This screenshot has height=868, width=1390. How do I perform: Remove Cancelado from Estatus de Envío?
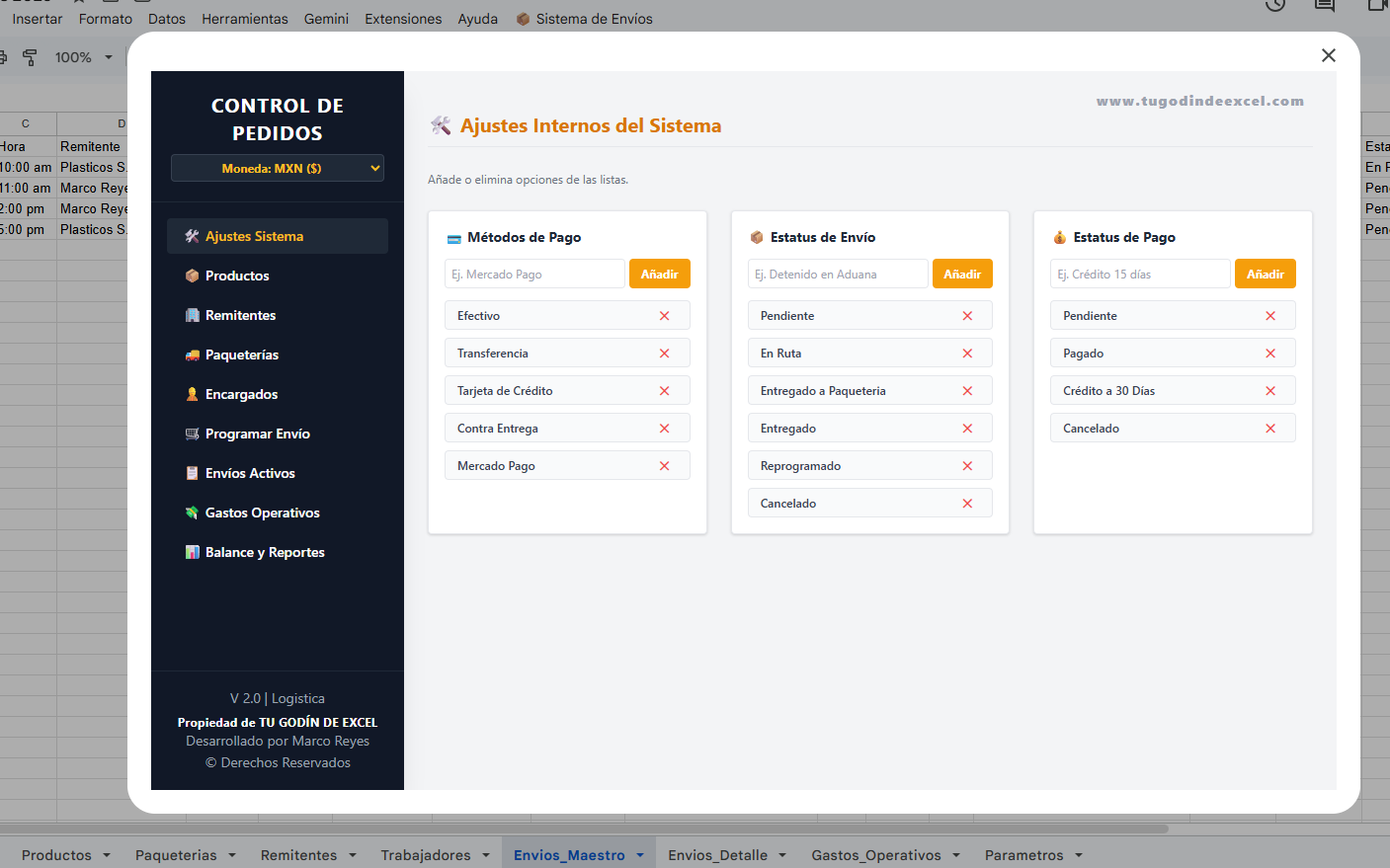click(x=967, y=504)
